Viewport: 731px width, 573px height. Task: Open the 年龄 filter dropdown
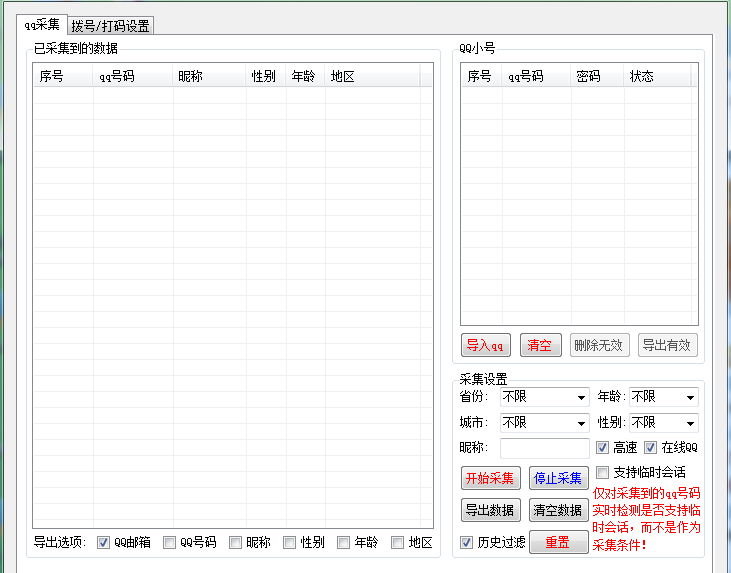pos(663,397)
